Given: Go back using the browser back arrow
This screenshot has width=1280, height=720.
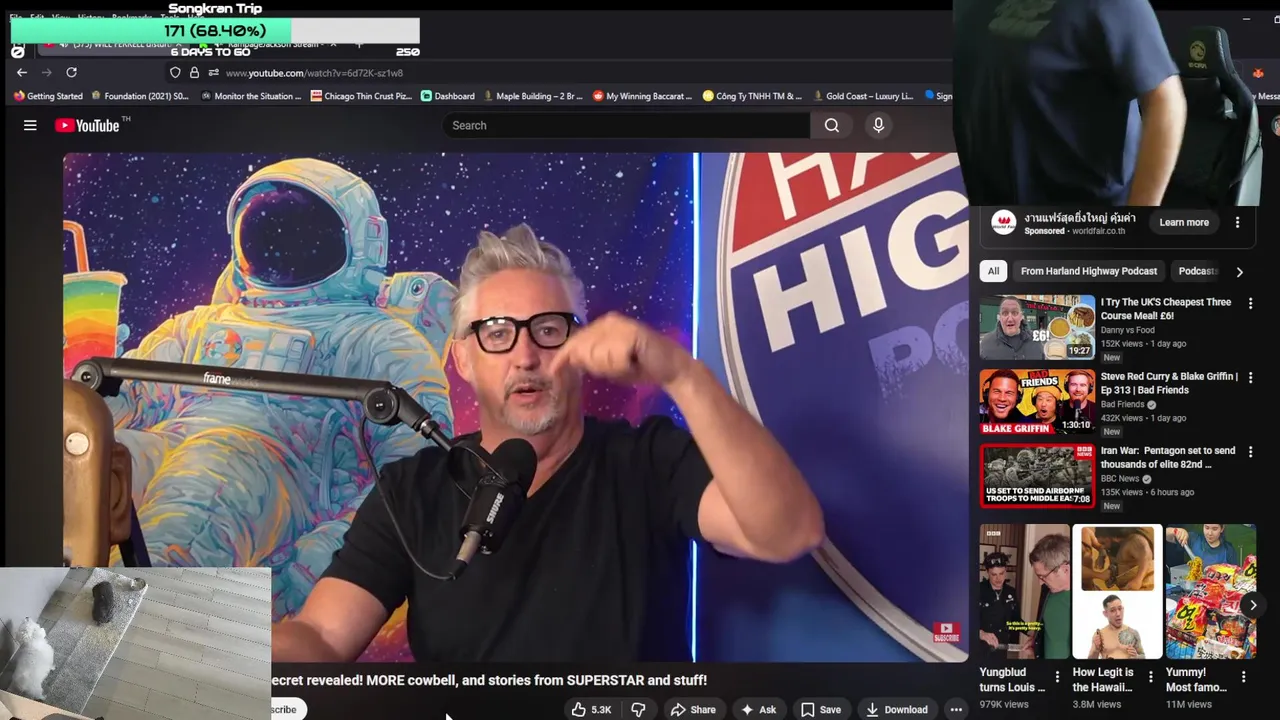Looking at the screenshot, I should 22,72.
